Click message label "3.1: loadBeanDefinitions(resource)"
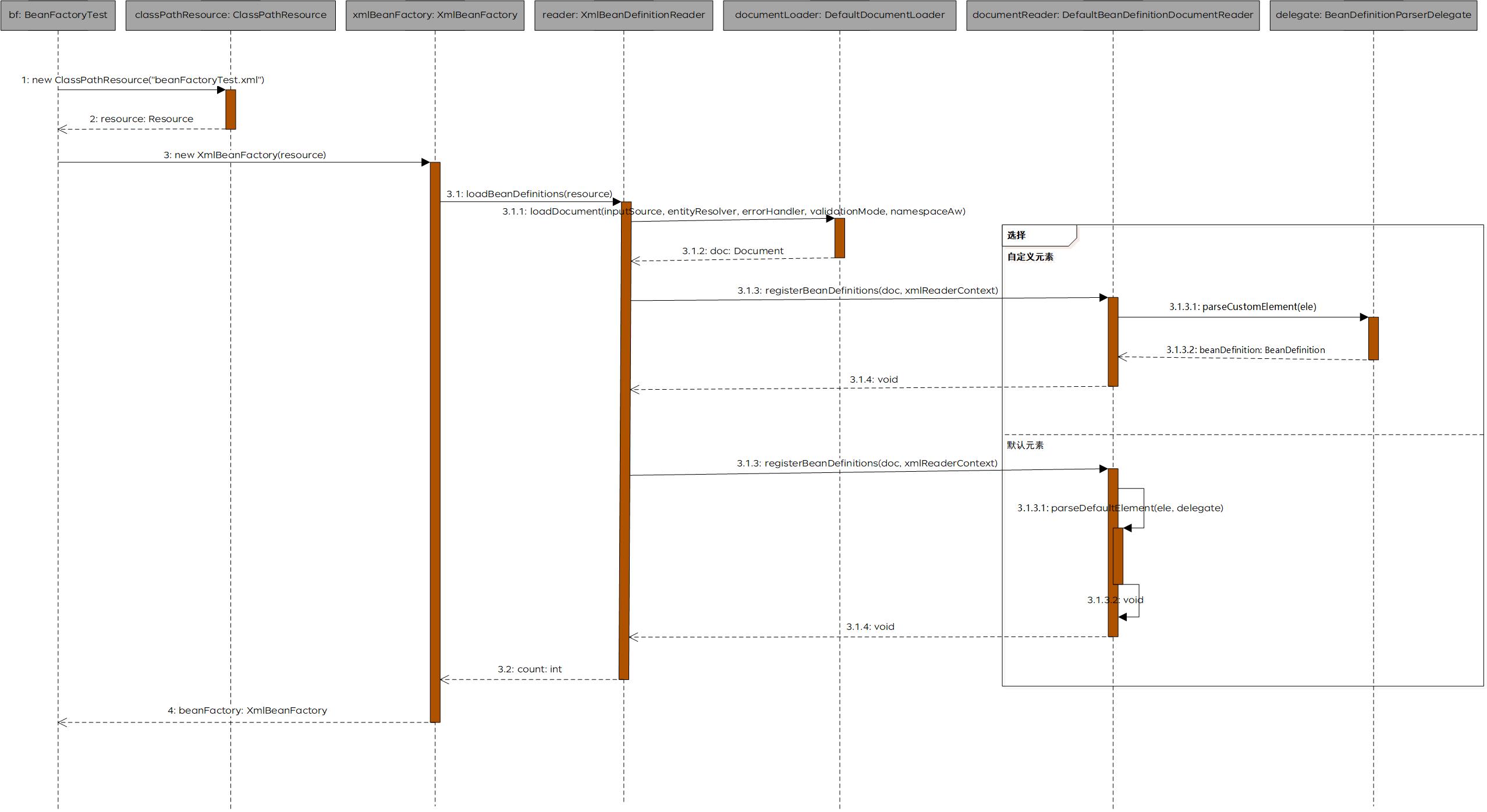This screenshot has width=1487, height=812. (529, 194)
